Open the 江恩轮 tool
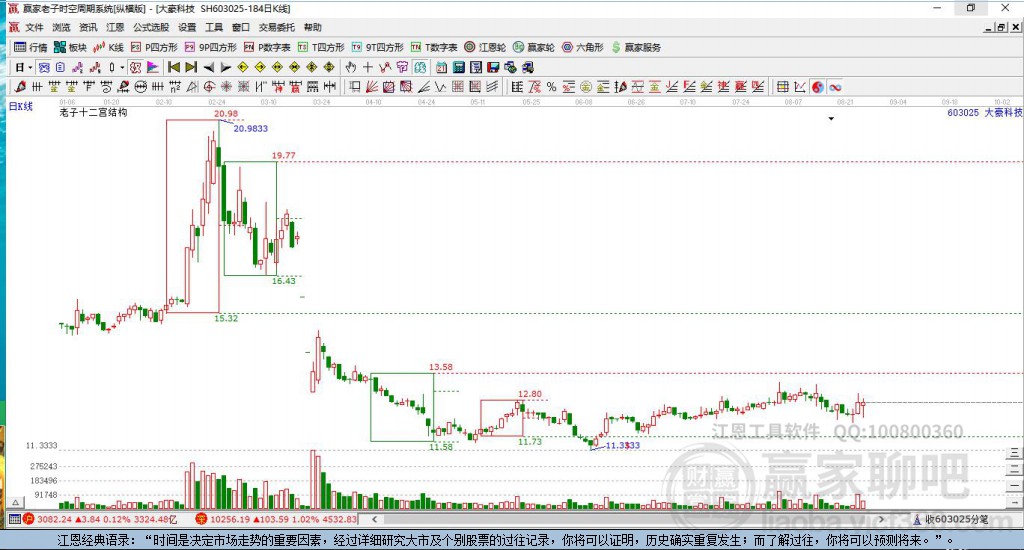 (x=485, y=47)
